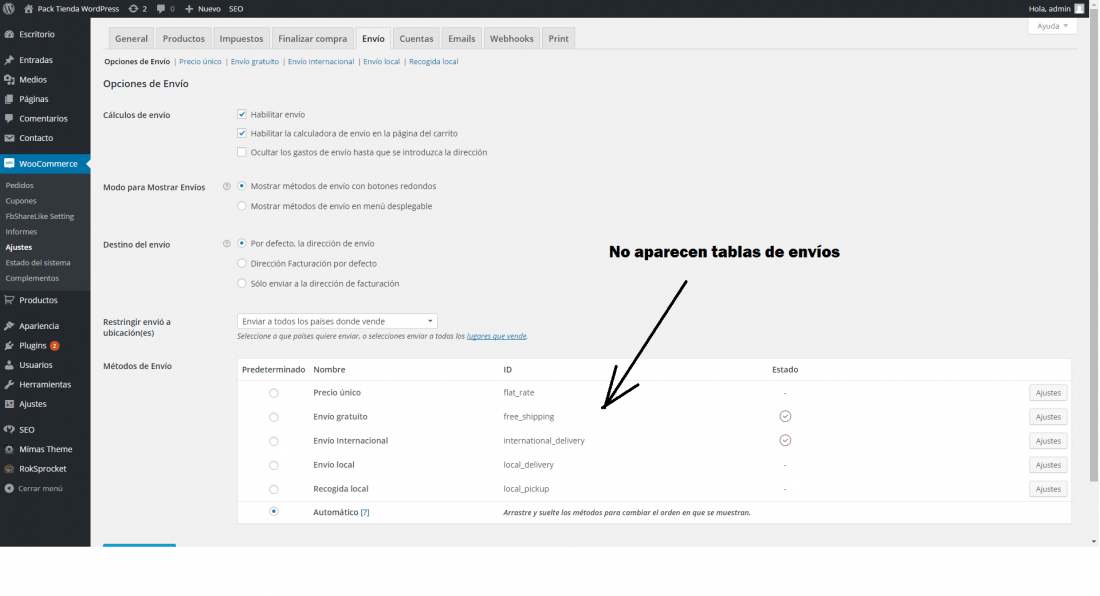
Task: Switch to the Cuentas tab
Action: pyautogui.click(x=416, y=39)
